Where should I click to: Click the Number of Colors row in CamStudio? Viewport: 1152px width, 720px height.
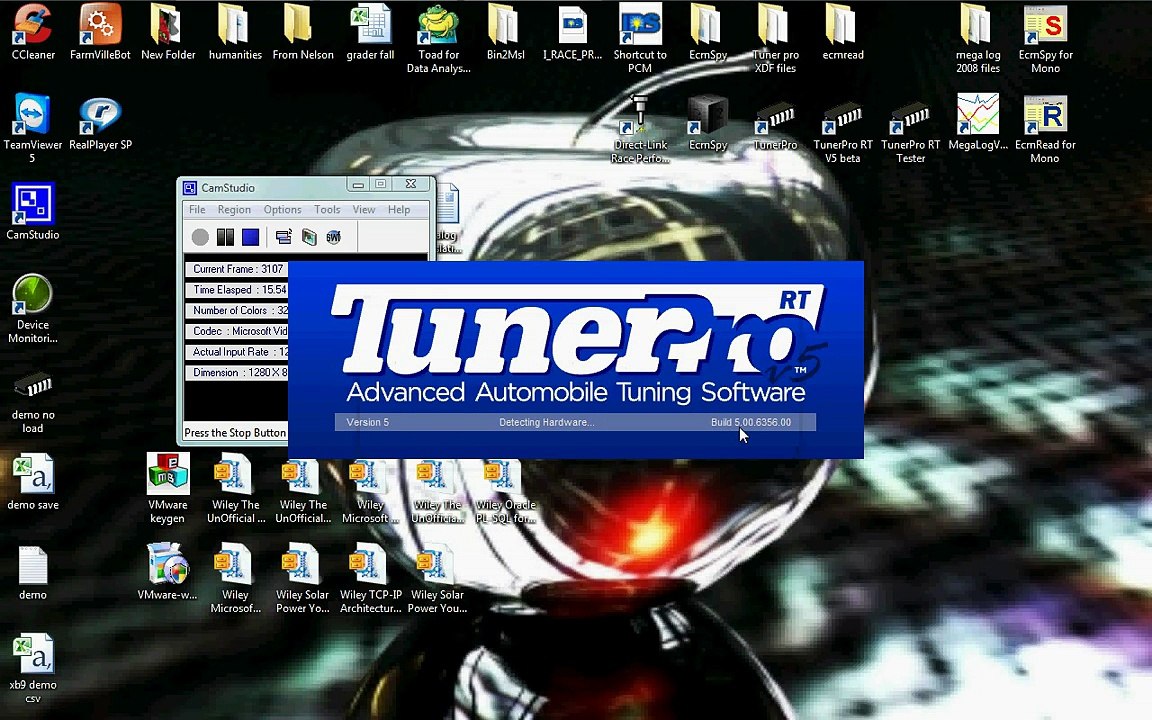237,310
